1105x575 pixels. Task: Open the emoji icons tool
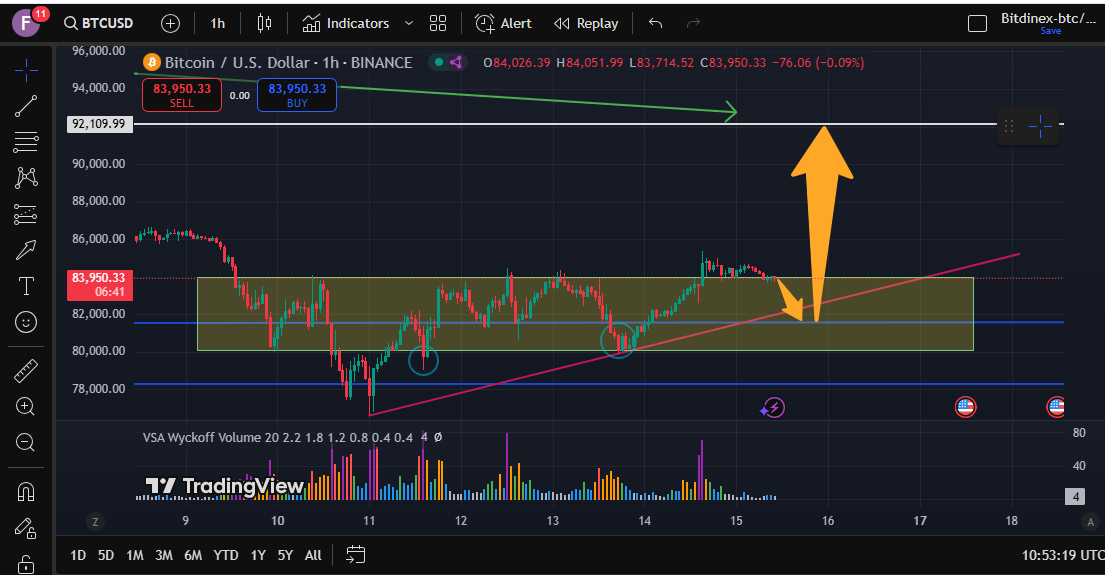[26, 322]
